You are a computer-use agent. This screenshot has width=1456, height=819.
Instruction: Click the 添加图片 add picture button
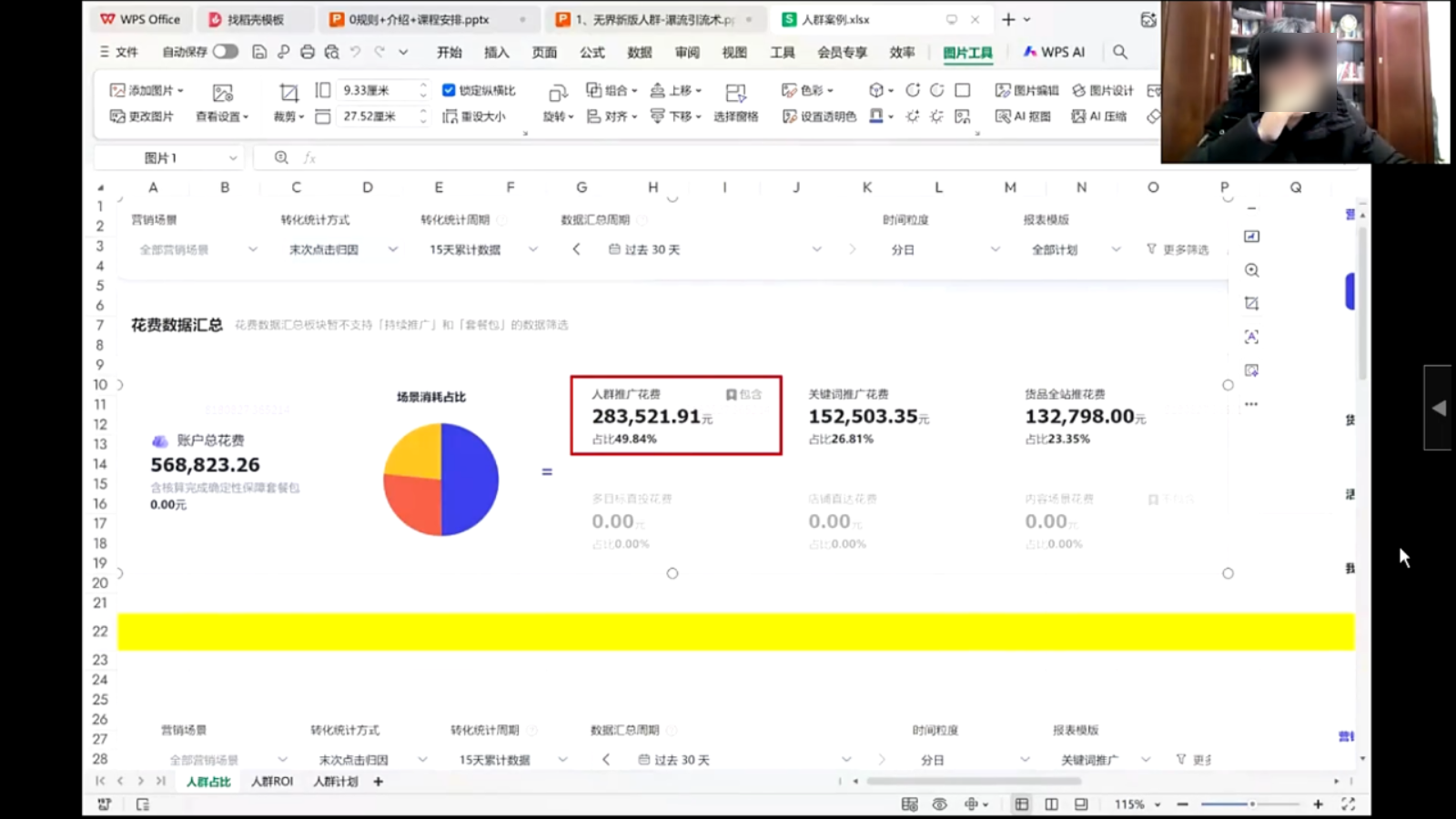147,90
